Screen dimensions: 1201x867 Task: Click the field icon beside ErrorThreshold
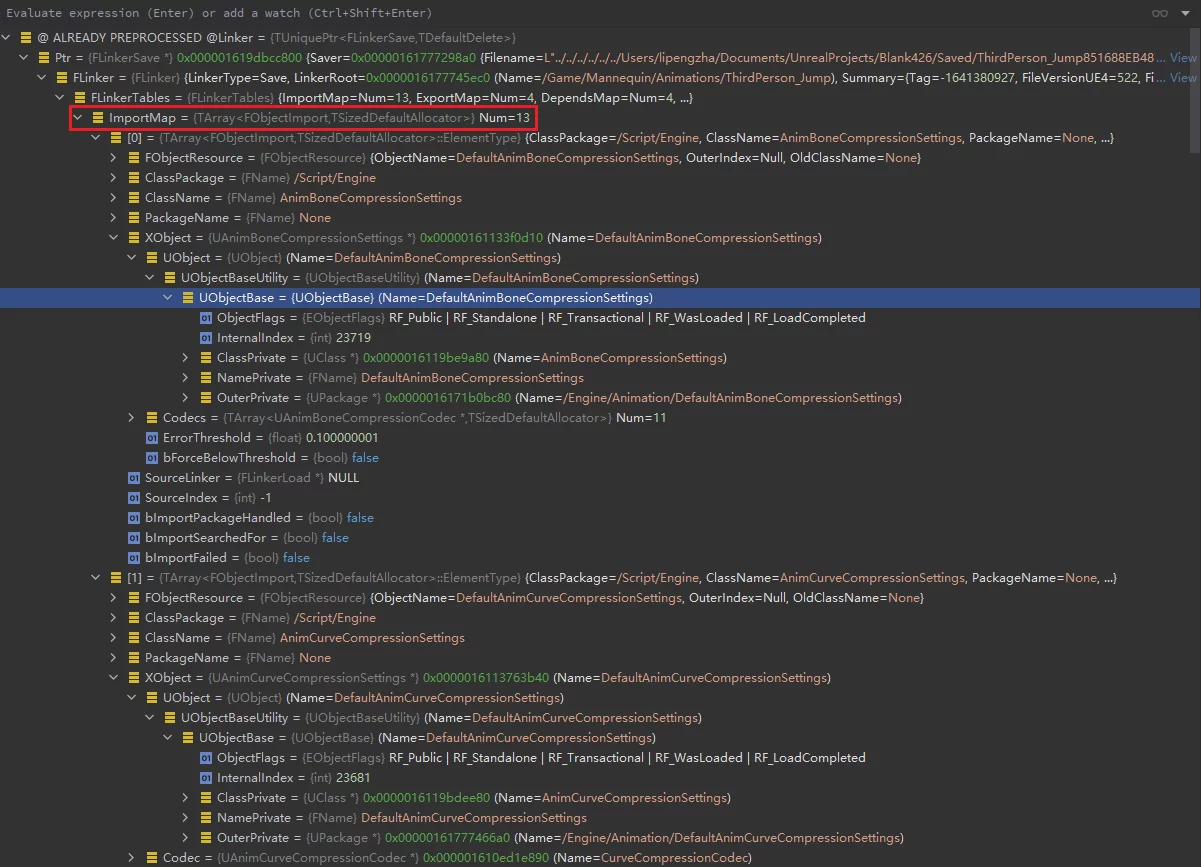point(152,438)
